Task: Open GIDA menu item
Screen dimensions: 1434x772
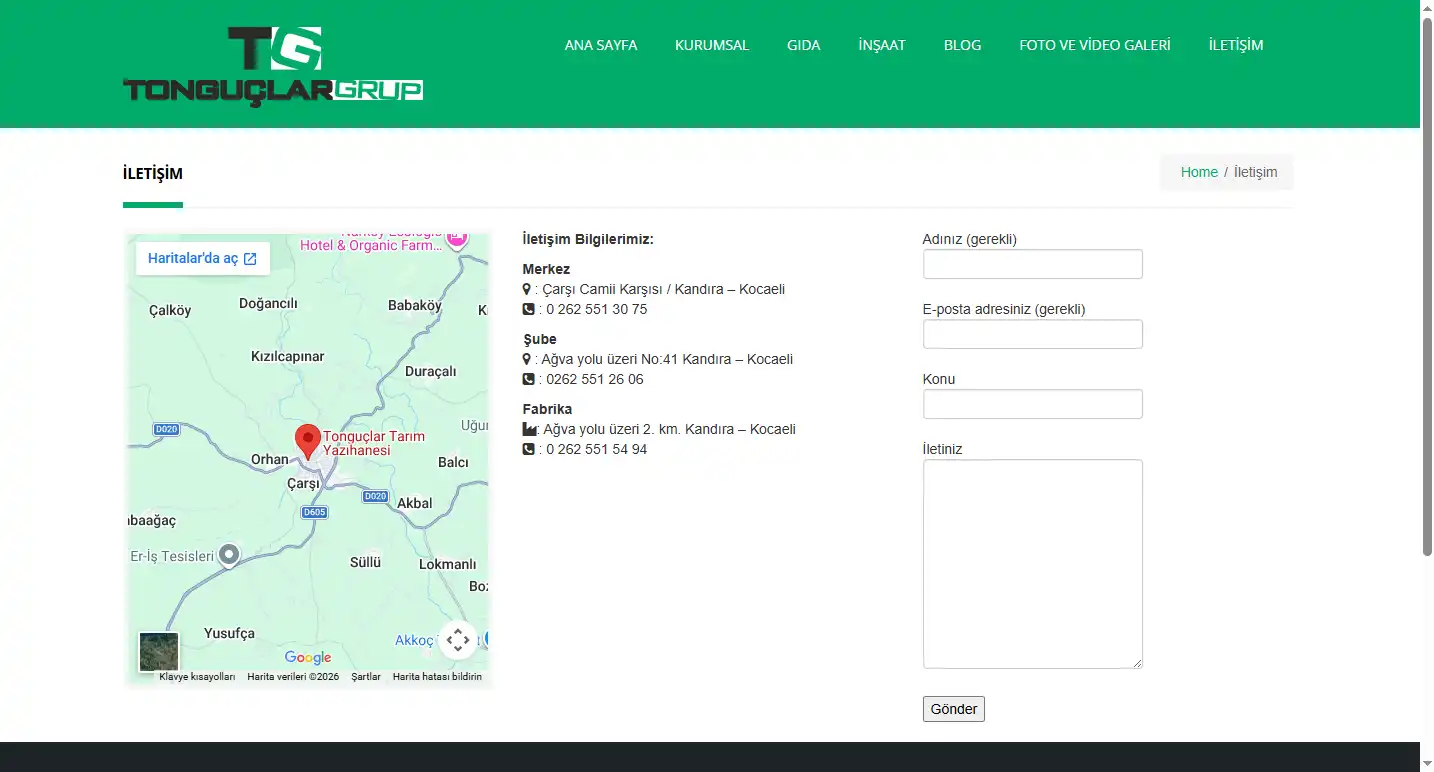Action: click(x=804, y=45)
